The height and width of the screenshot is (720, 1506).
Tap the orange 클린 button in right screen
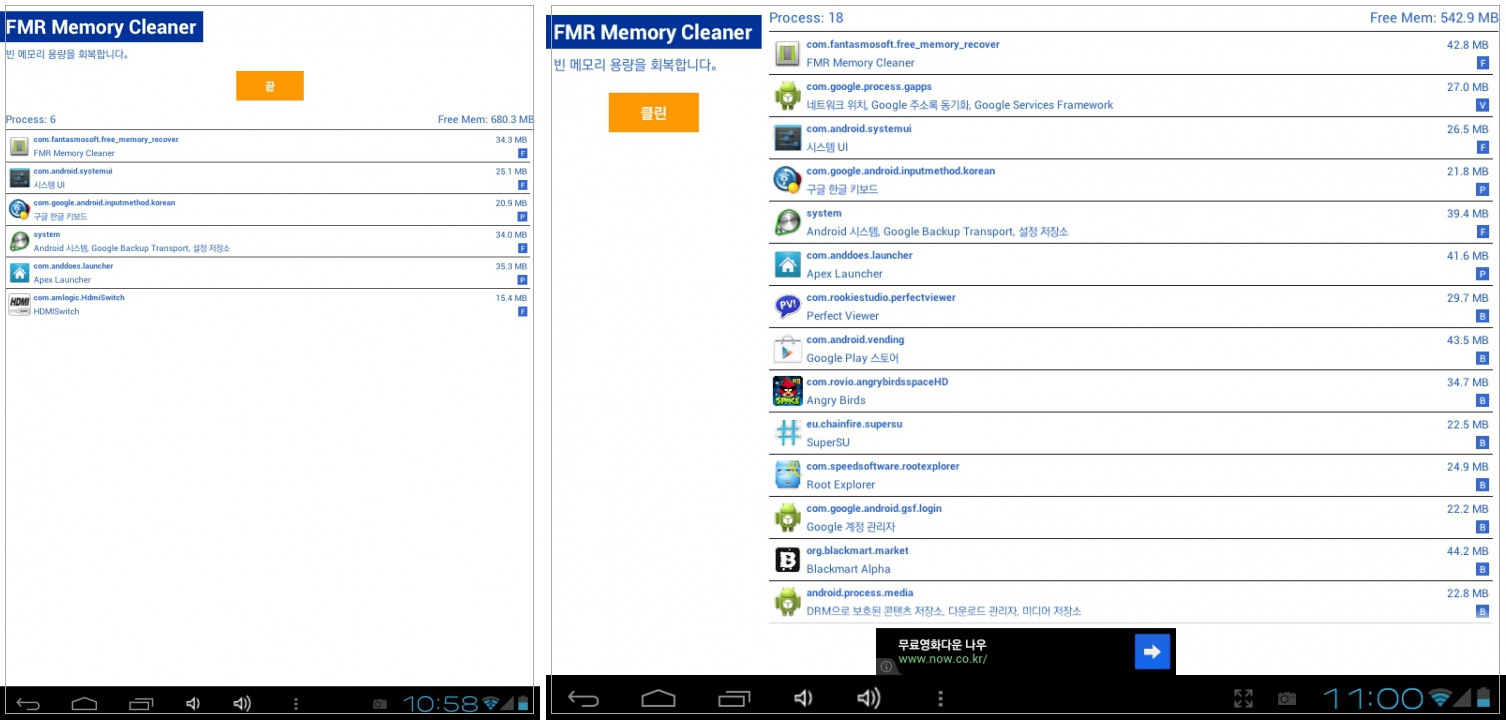pyautogui.click(x=653, y=113)
